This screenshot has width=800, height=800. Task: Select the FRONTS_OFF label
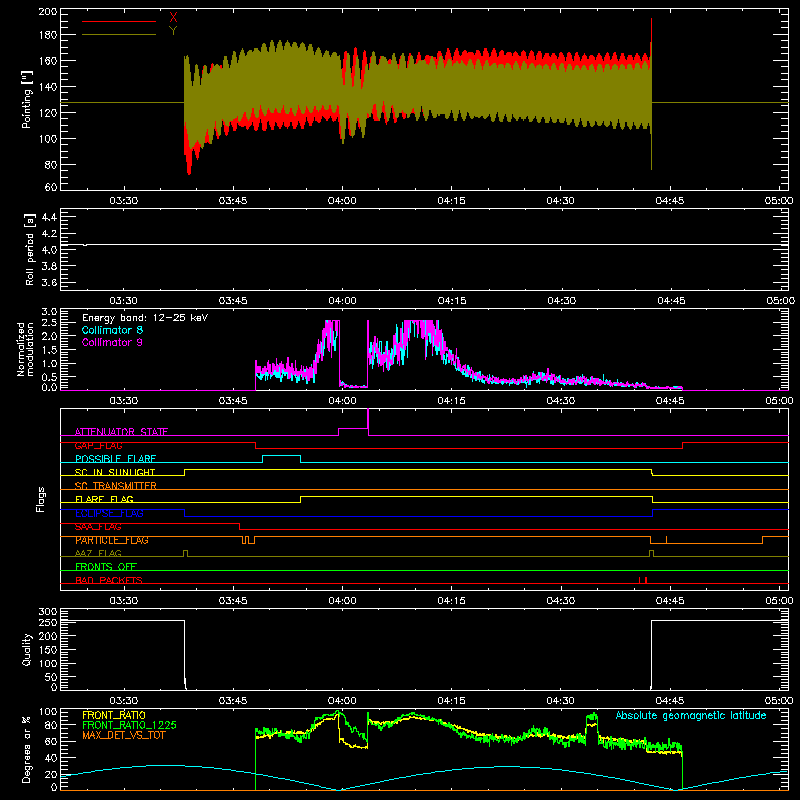(106, 567)
